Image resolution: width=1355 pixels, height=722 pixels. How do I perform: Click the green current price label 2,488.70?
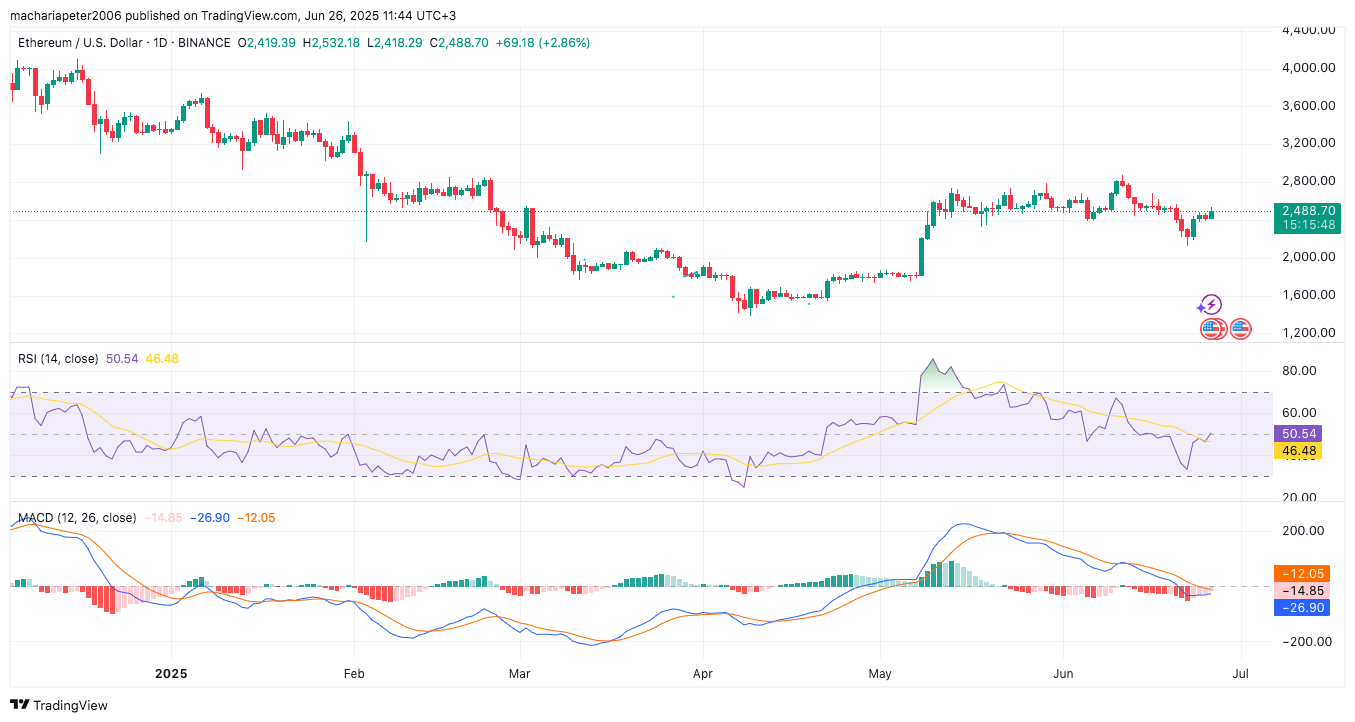coord(1308,211)
